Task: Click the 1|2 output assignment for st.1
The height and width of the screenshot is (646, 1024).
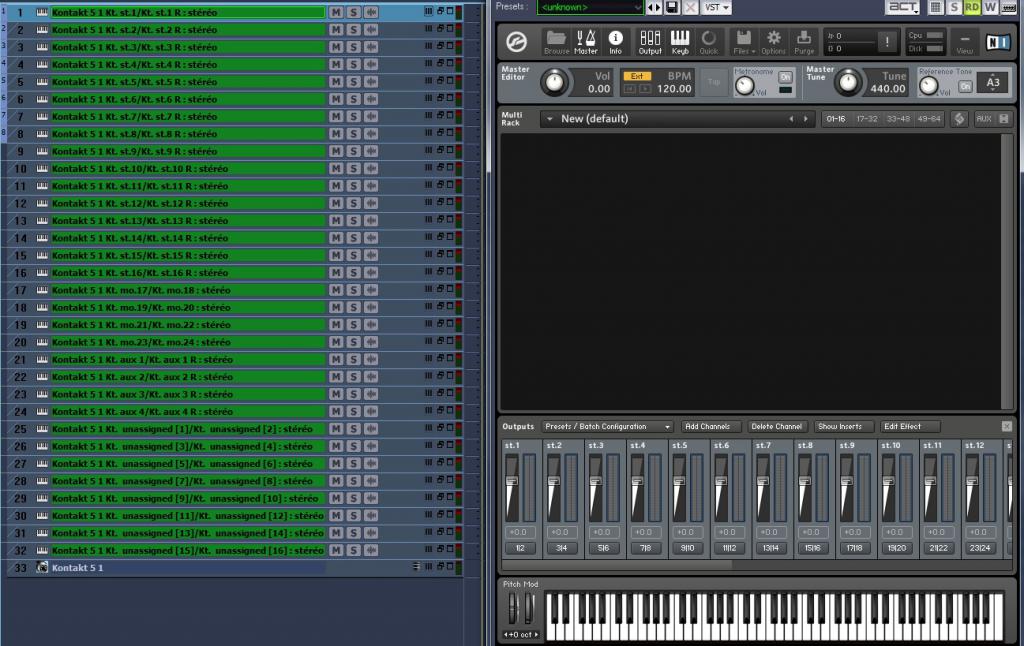Action: [520, 548]
